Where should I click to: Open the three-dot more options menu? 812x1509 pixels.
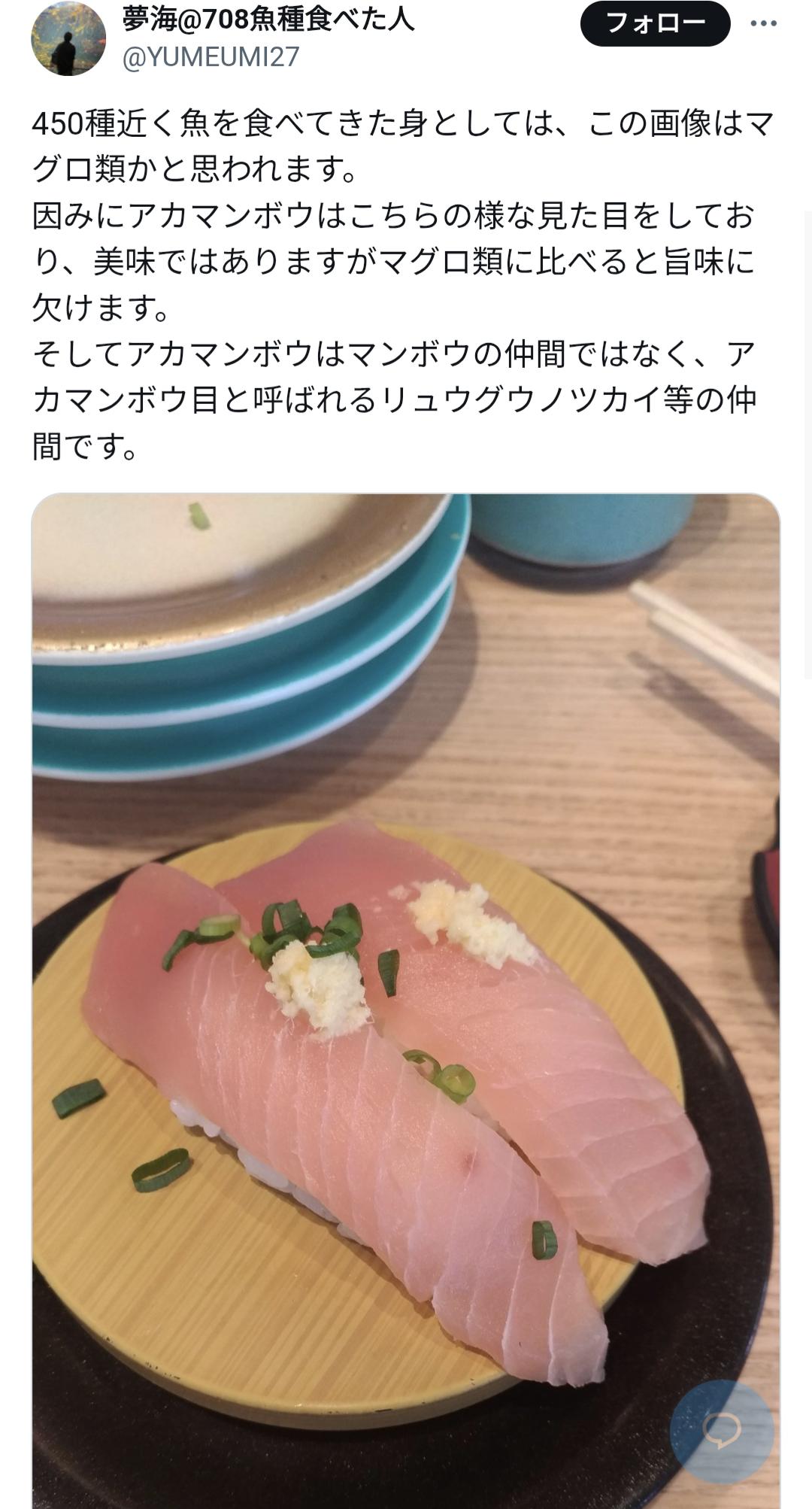point(763,24)
